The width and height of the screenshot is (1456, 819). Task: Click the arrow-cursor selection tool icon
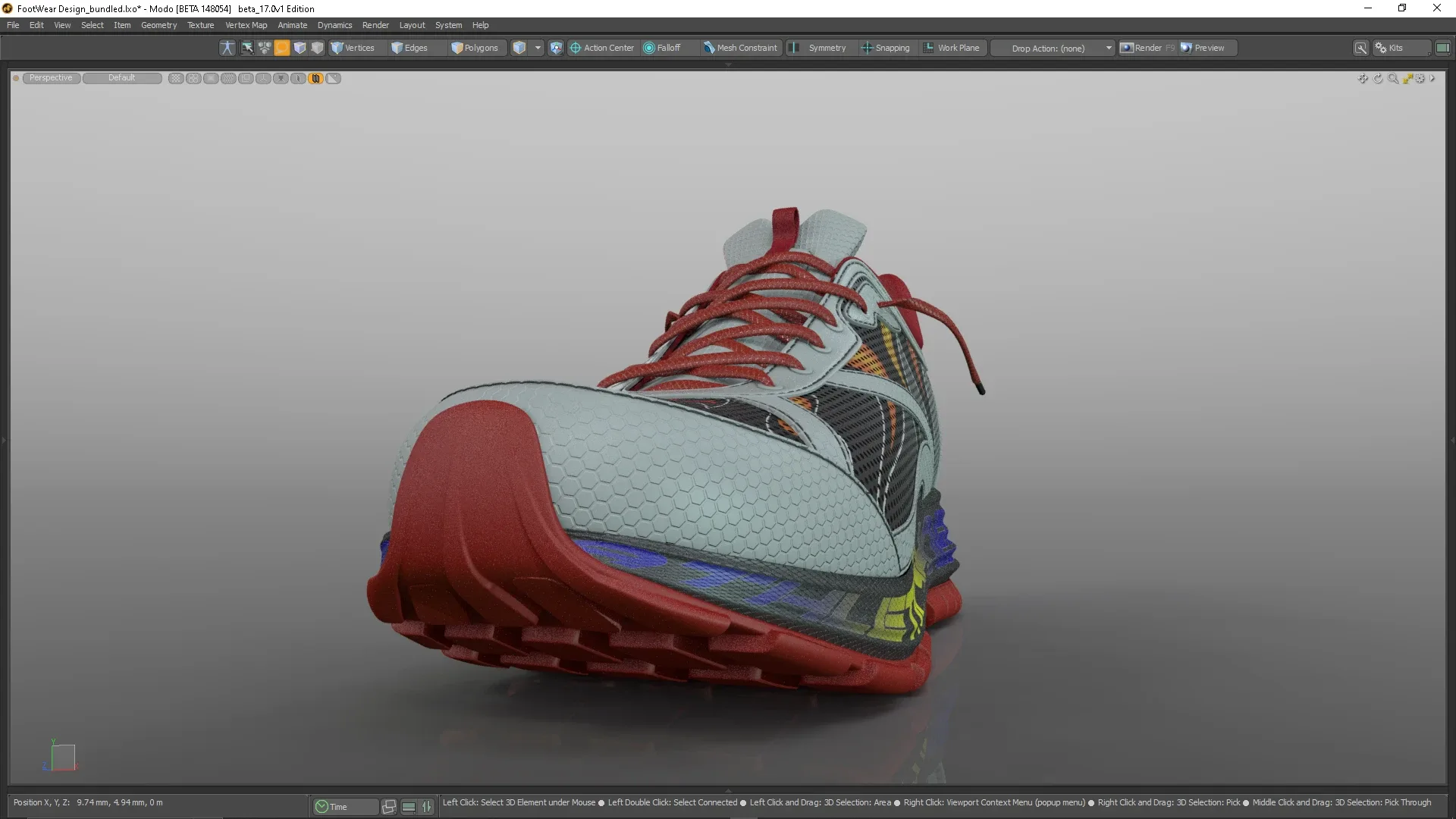(x=247, y=48)
